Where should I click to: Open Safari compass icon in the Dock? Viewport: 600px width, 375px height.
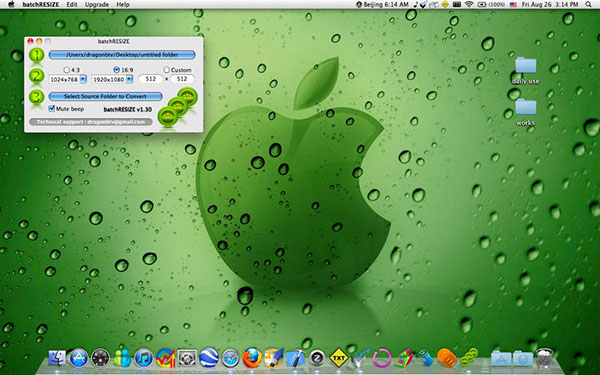[231, 358]
